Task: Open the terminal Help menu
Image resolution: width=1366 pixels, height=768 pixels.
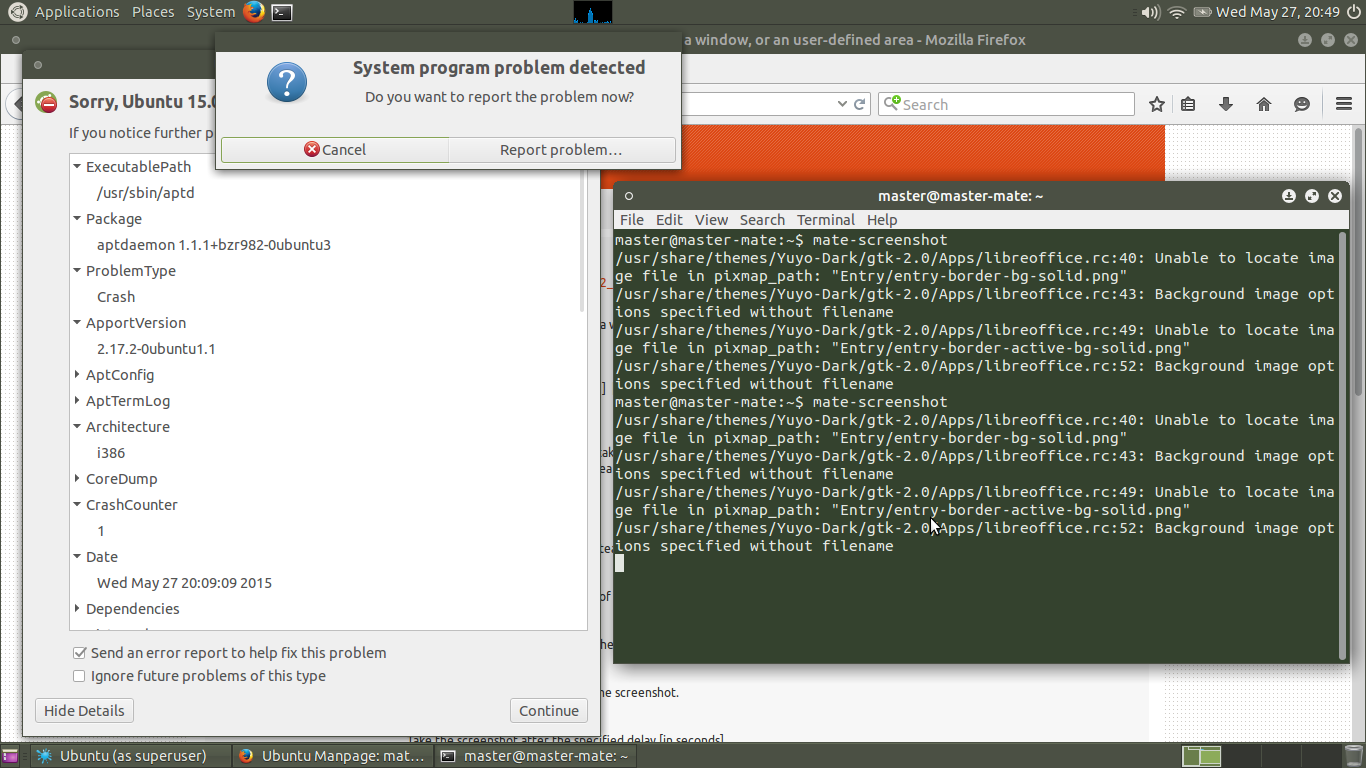Action: [x=882, y=220]
